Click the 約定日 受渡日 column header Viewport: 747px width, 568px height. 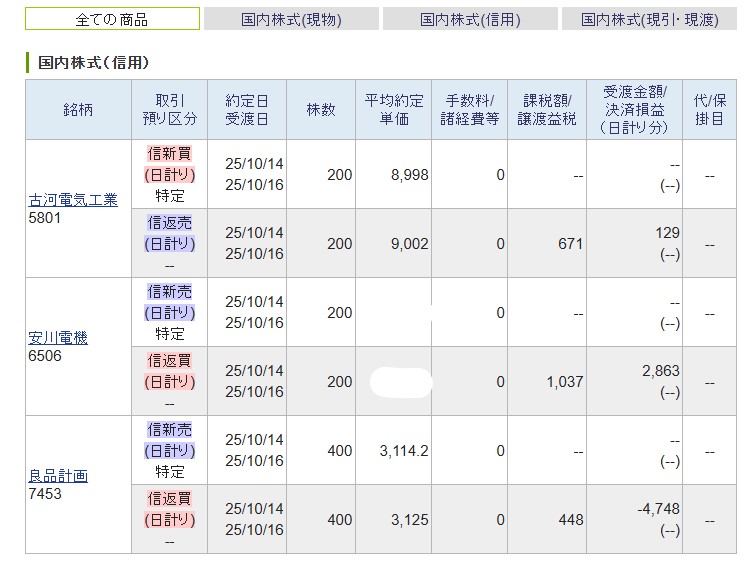tap(254, 110)
